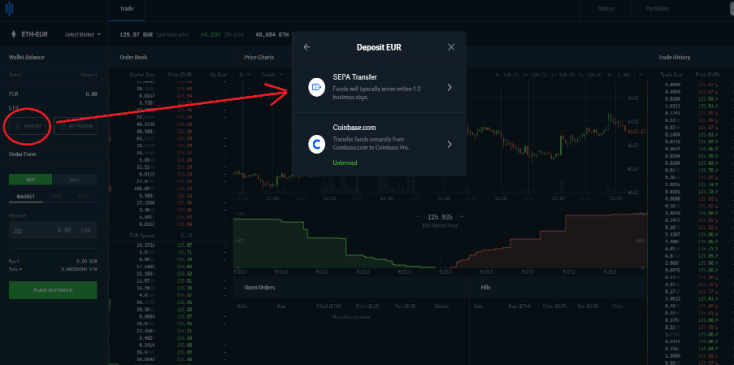Click the EUR Spread row in order book
Screen dimensions: 734x365
171,235
